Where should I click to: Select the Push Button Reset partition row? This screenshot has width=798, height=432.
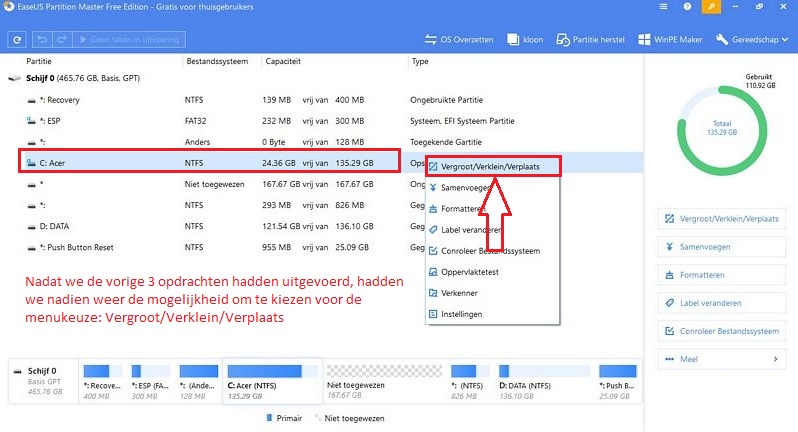click(323, 247)
